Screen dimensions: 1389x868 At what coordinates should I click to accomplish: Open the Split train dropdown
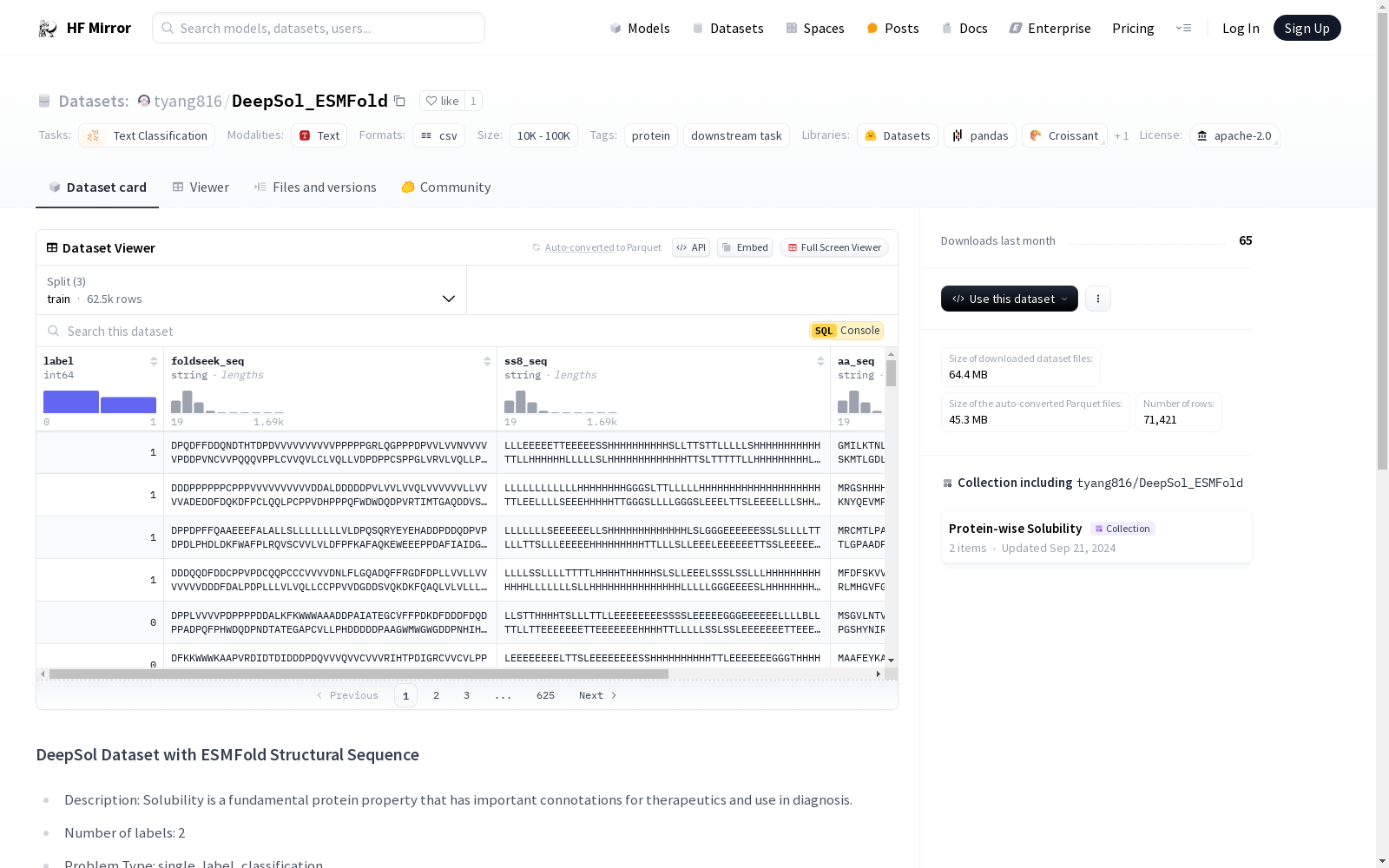pos(251,290)
